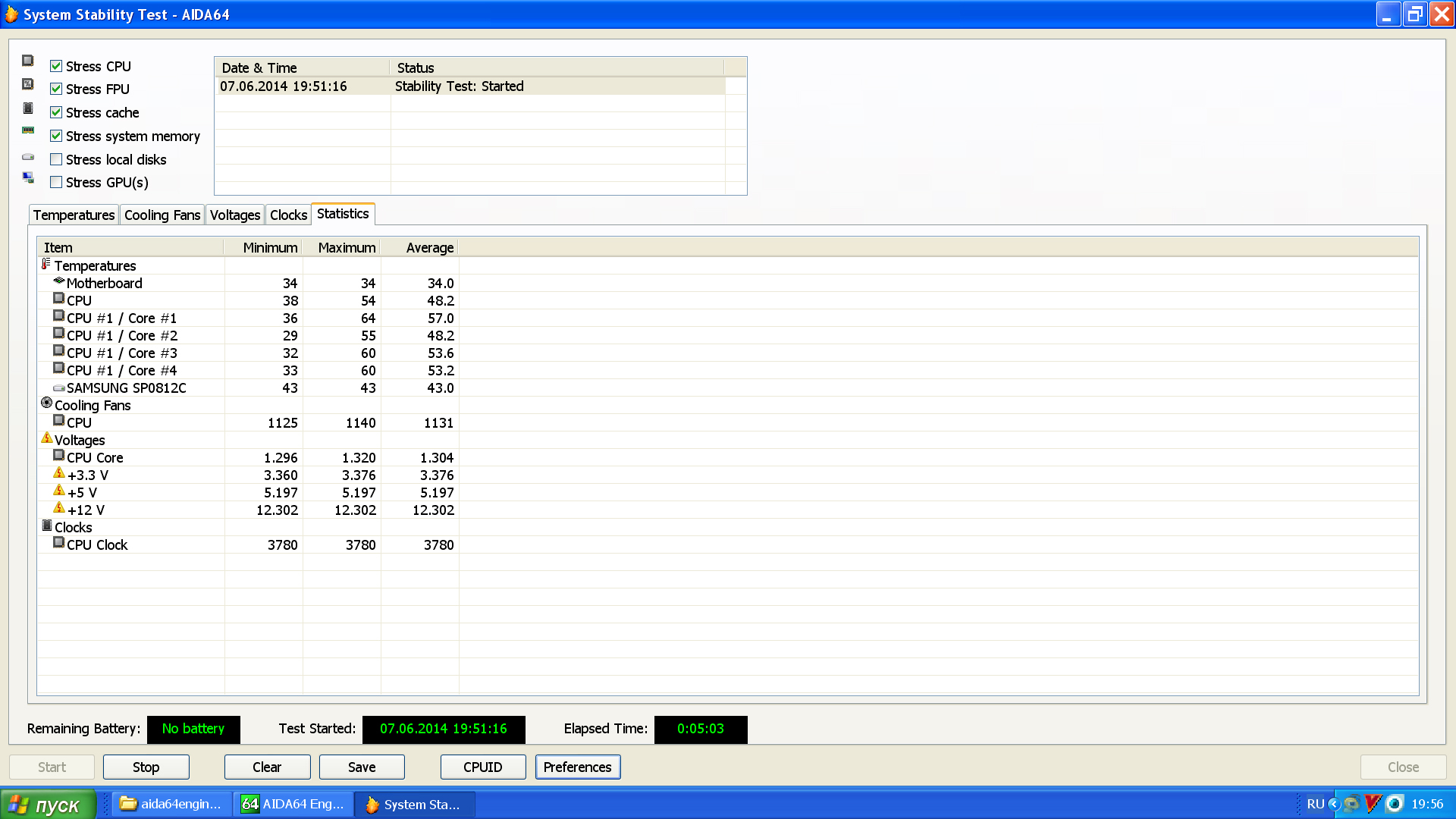The width and height of the screenshot is (1456, 819).
Task: Open the Preferences dialog button
Action: pyautogui.click(x=577, y=767)
